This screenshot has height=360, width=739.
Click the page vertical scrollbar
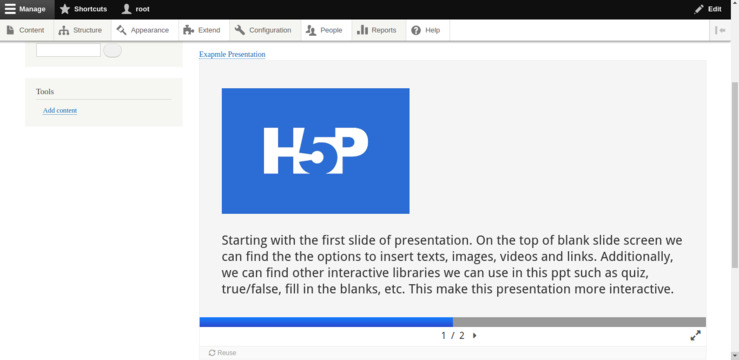point(735,174)
